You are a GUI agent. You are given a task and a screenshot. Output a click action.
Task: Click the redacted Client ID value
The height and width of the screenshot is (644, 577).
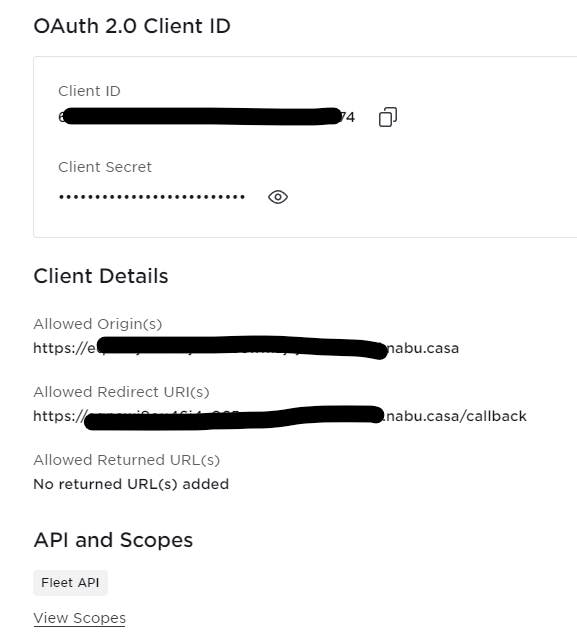pos(207,117)
